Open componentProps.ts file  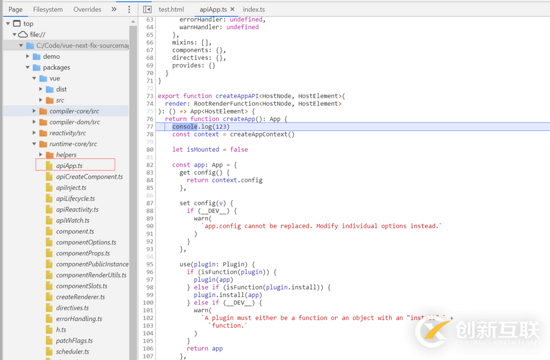click(83, 253)
